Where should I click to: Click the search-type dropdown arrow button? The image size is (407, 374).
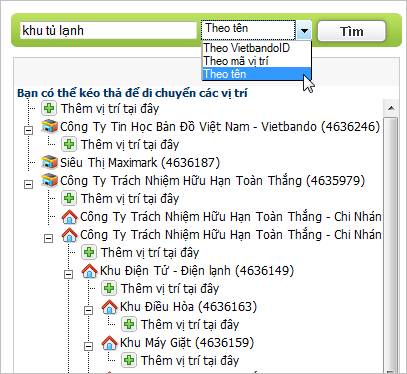point(304,31)
